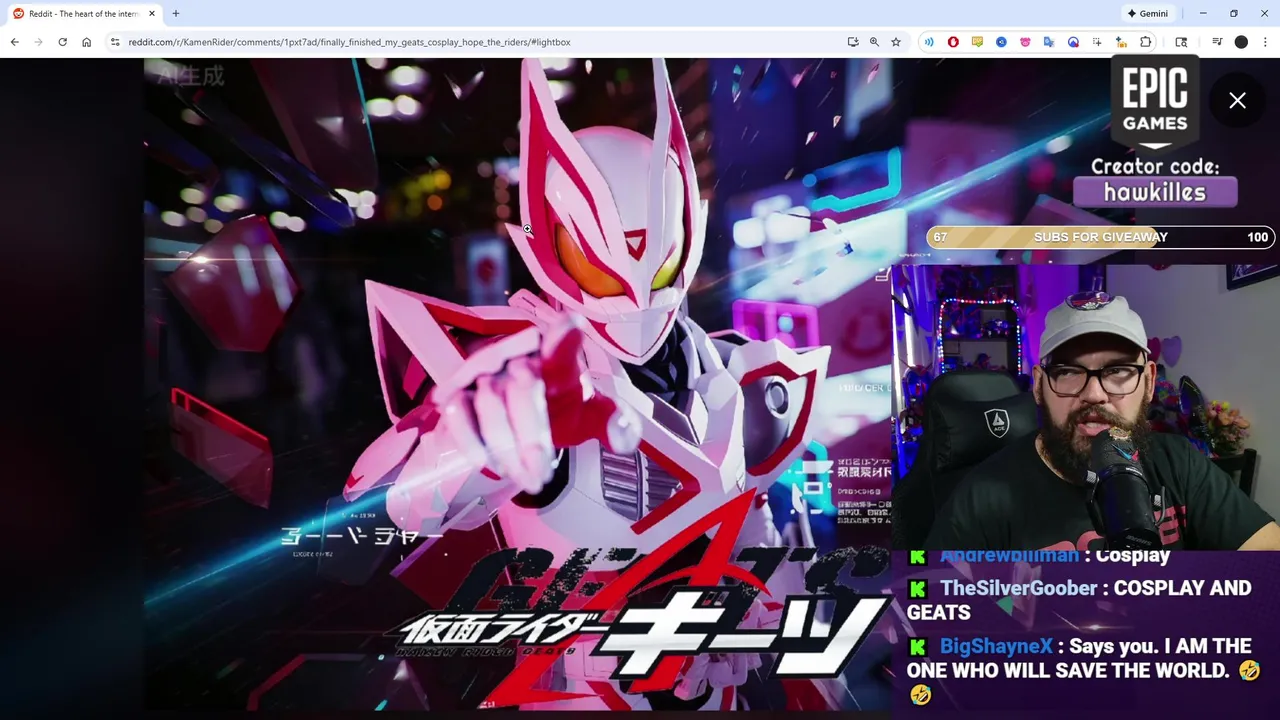Click the hawkilles creator code label
The height and width of the screenshot is (720, 1280).
[x=1155, y=192]
